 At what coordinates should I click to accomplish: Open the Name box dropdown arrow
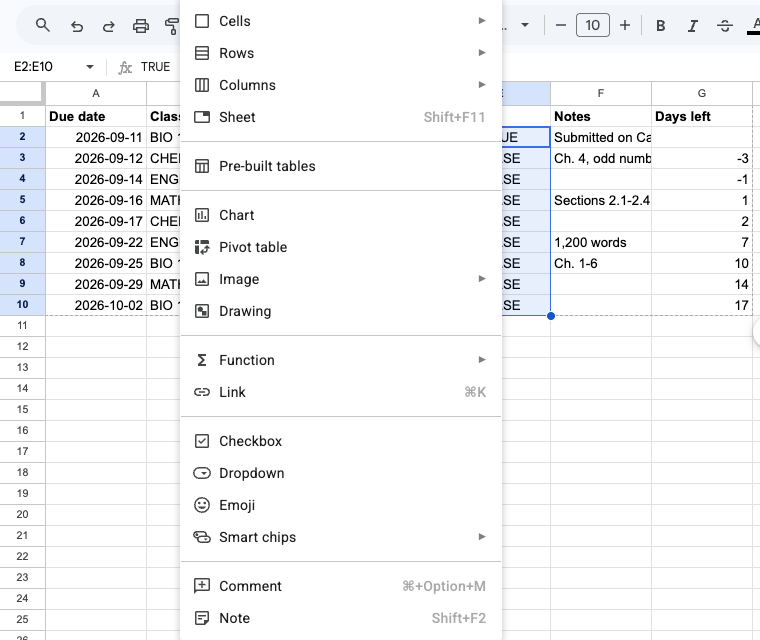pos(90,67)
